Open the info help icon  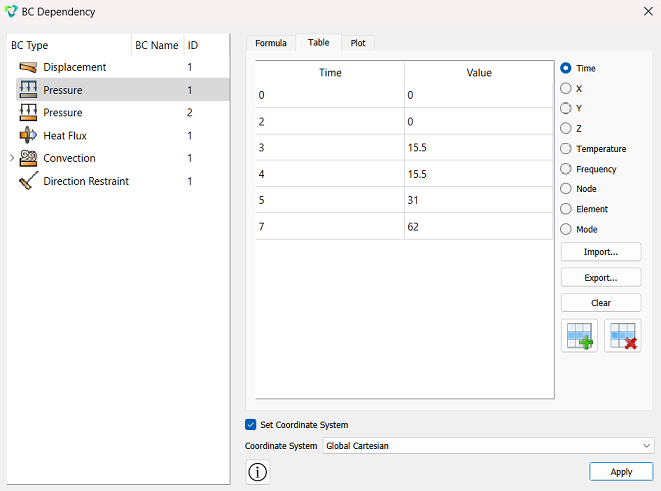[x=258, y=472]
